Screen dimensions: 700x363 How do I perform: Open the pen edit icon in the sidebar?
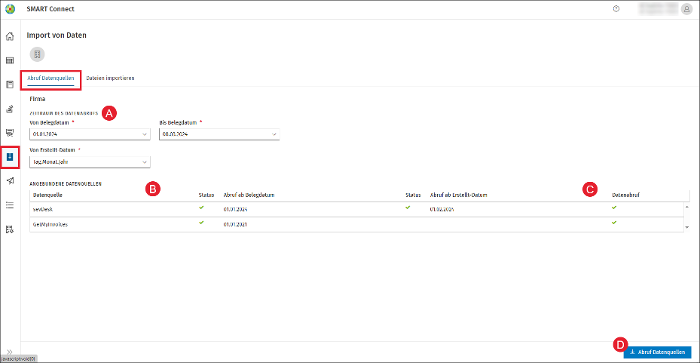tap(10, 108)
